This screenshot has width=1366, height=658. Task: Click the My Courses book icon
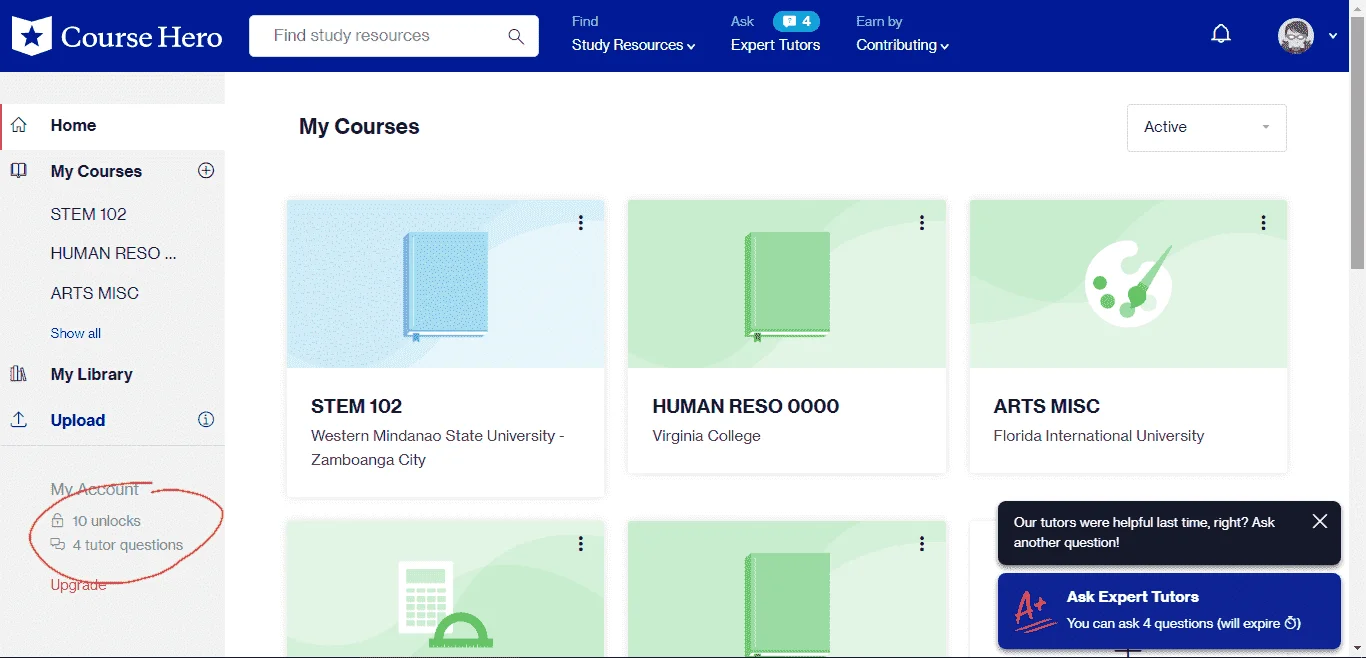click(19, 171)
